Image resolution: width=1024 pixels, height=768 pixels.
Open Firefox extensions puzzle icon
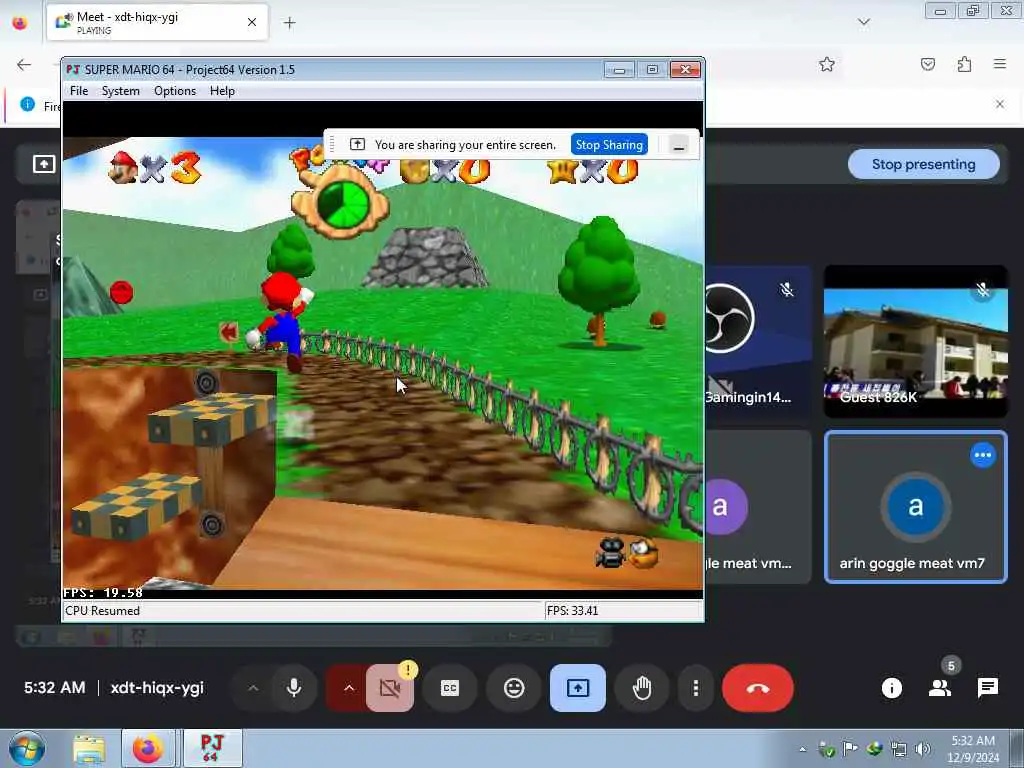pos(964,64)
